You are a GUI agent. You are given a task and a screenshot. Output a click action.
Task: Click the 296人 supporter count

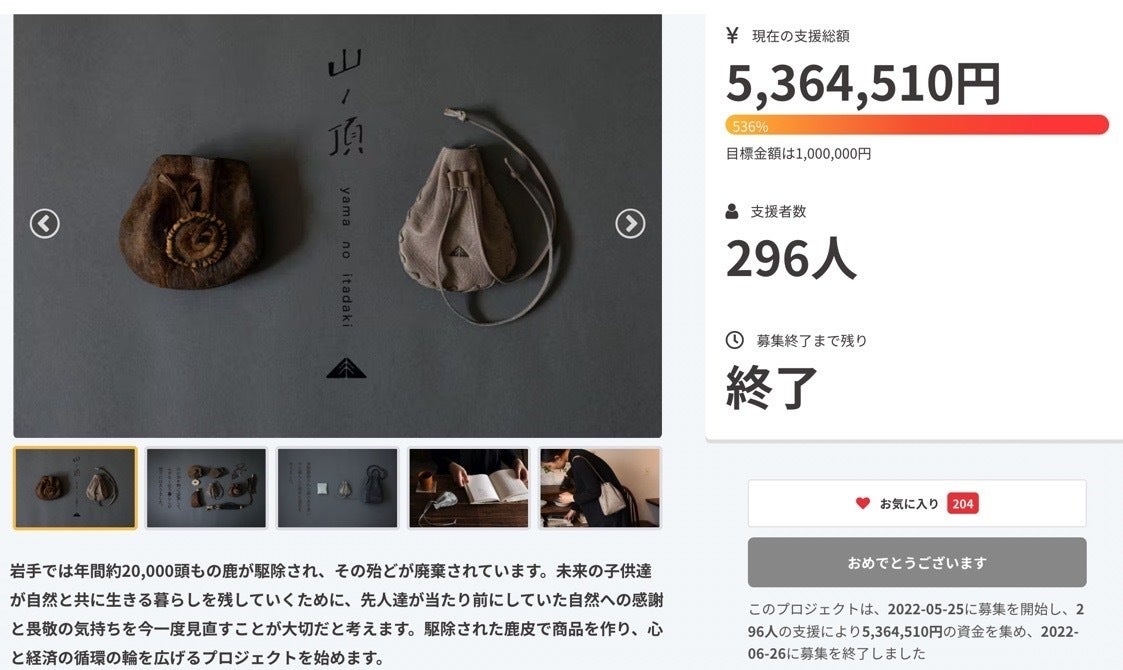pyautogui.click(x=791, y=259)
